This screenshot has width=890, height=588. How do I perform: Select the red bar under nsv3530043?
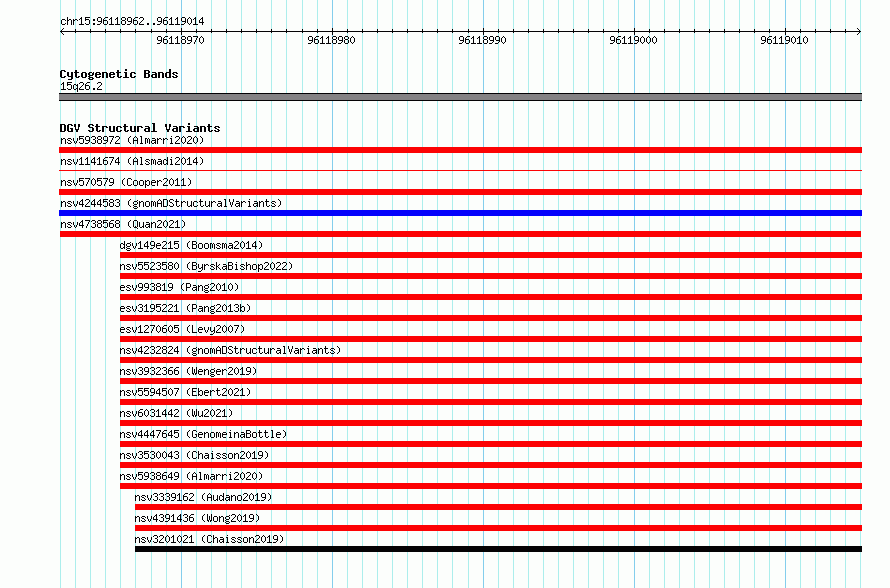coord(490,465)
